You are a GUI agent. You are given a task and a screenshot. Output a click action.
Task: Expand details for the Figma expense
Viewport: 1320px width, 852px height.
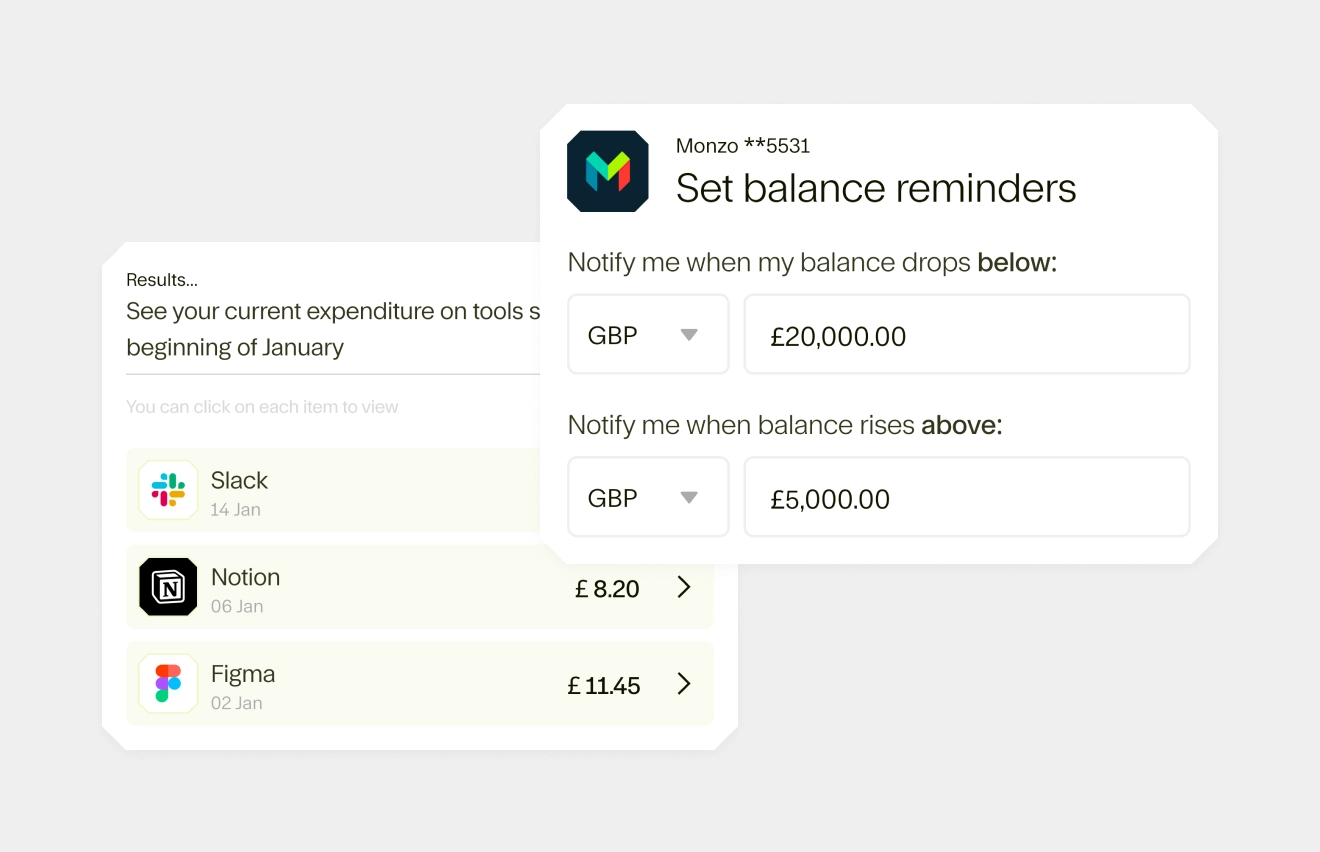(x=420, y=684)
